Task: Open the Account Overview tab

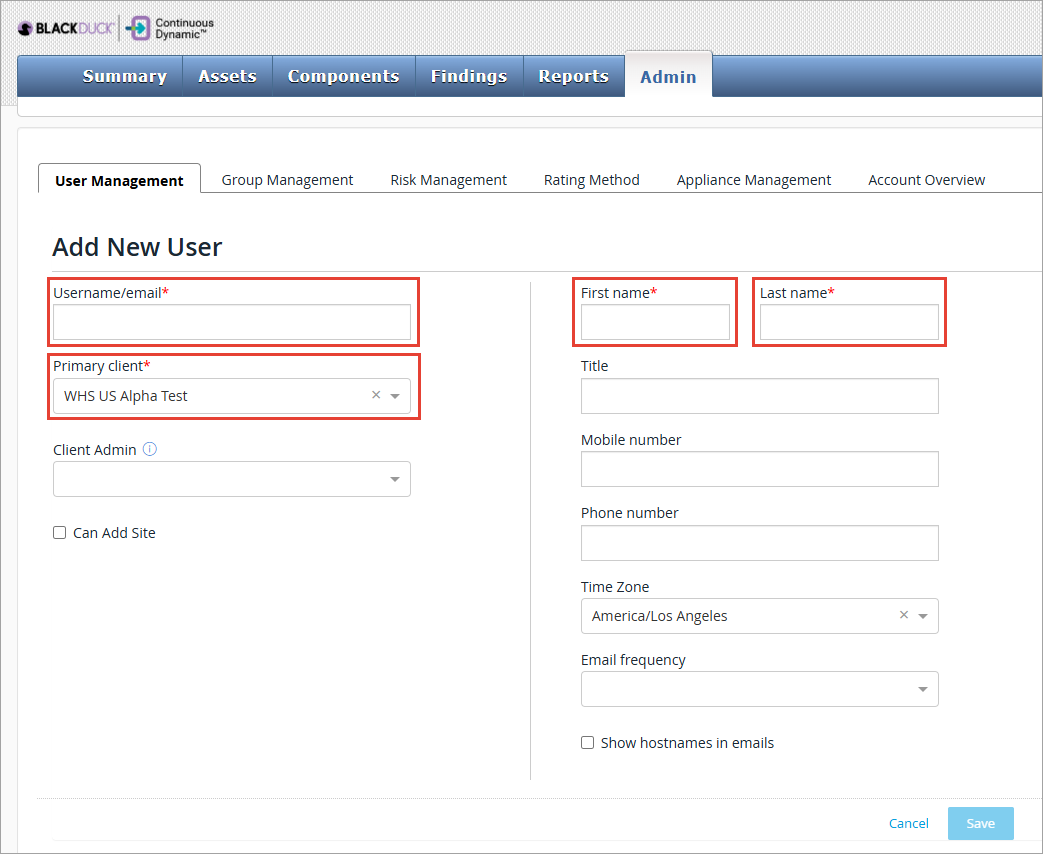Action: (926, 179)
